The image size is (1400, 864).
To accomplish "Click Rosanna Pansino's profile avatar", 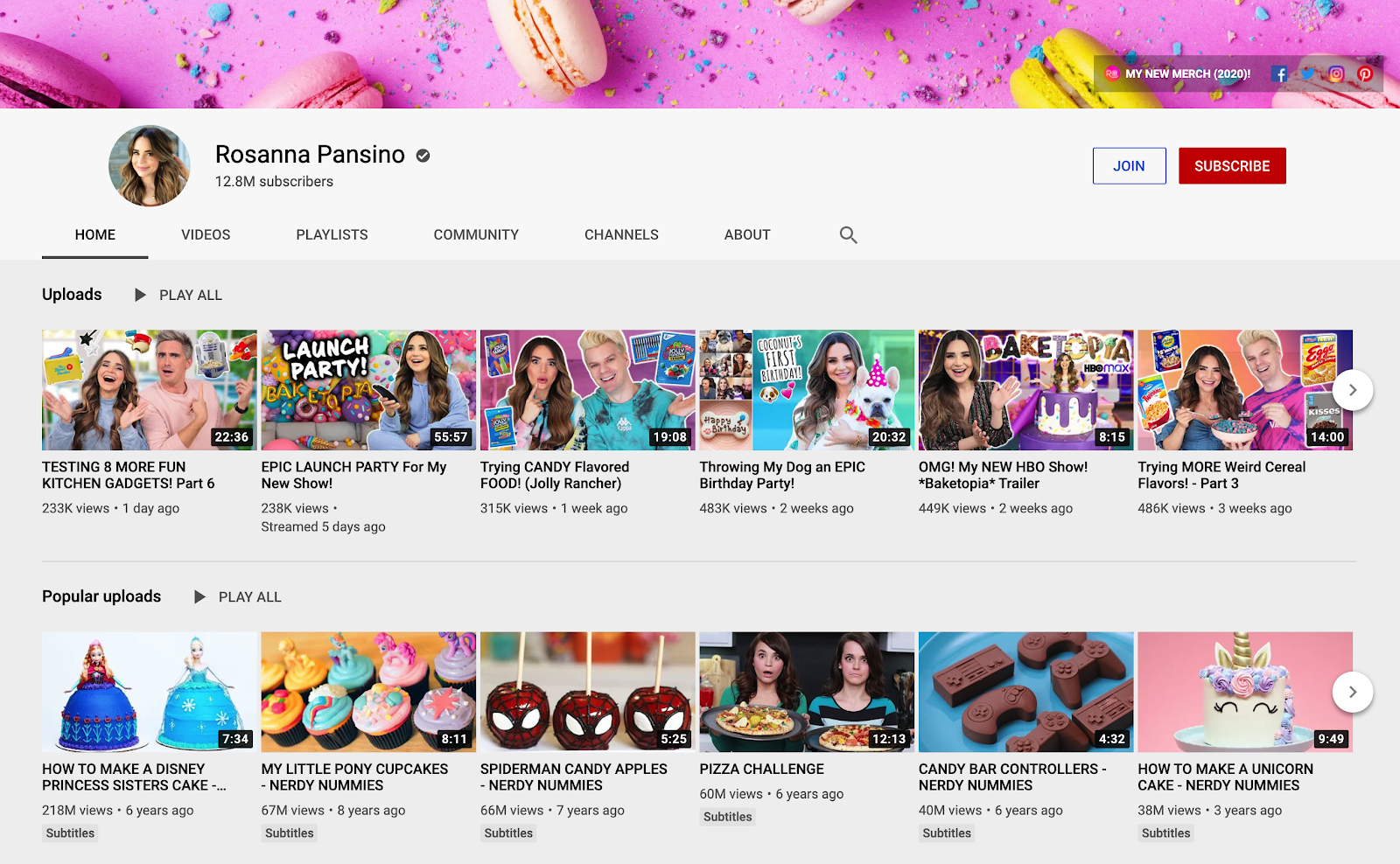I will (x=150, y=166).
